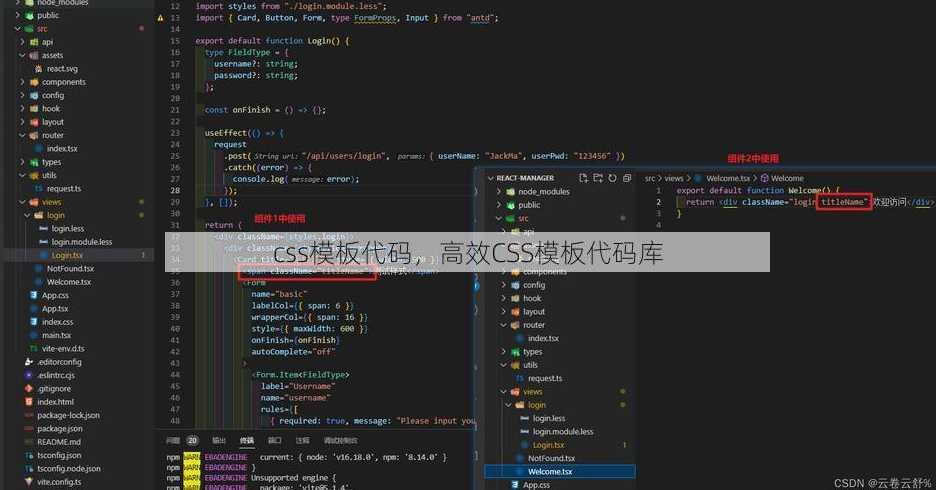Click login.less file icon in REACT-MANAGER explorer

[x=524, y=418]
